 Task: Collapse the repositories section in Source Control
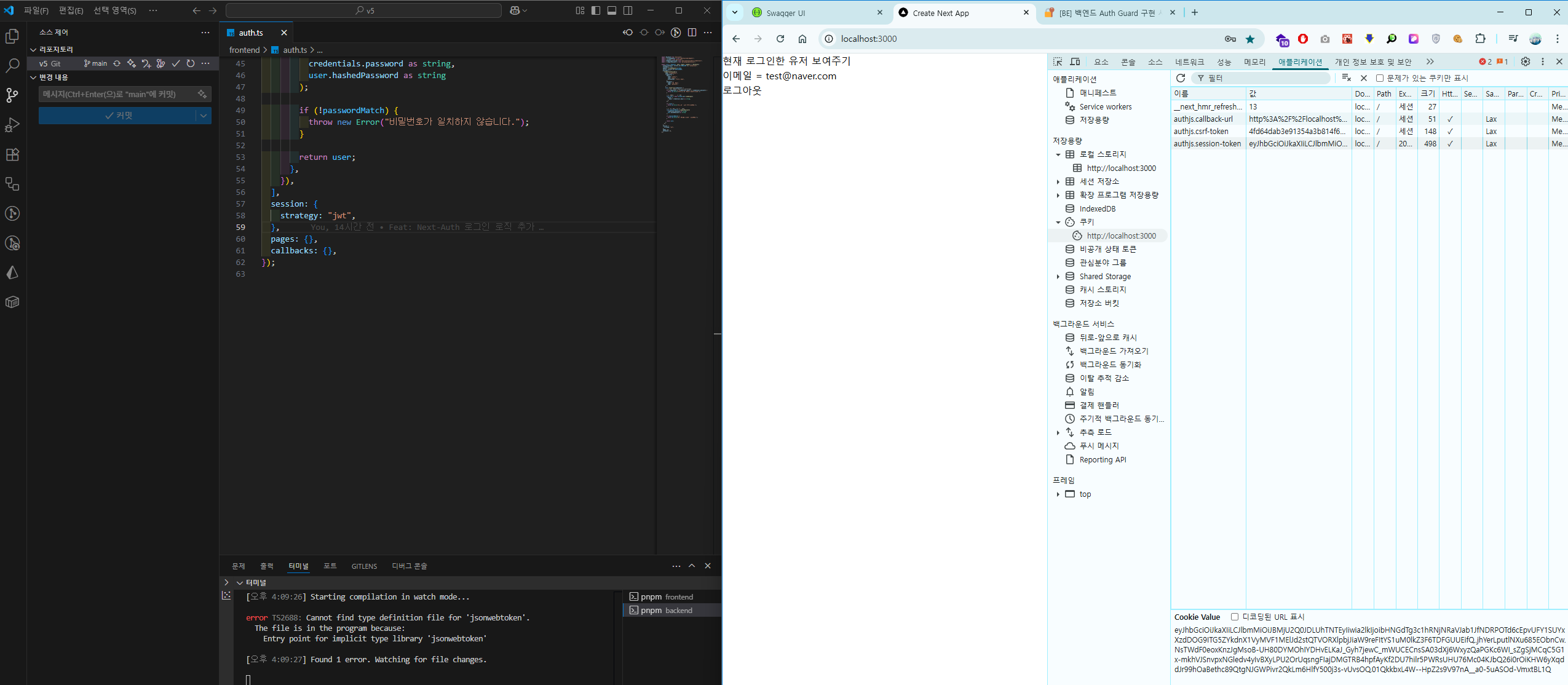pos(33,49)
